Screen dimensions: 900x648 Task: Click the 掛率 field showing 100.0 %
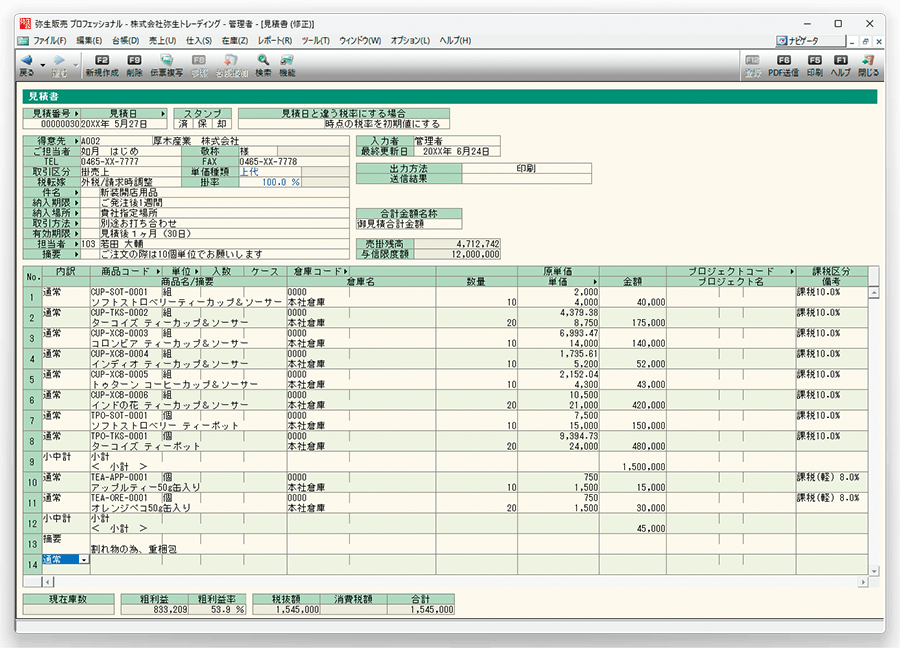(x=270, y=182)
